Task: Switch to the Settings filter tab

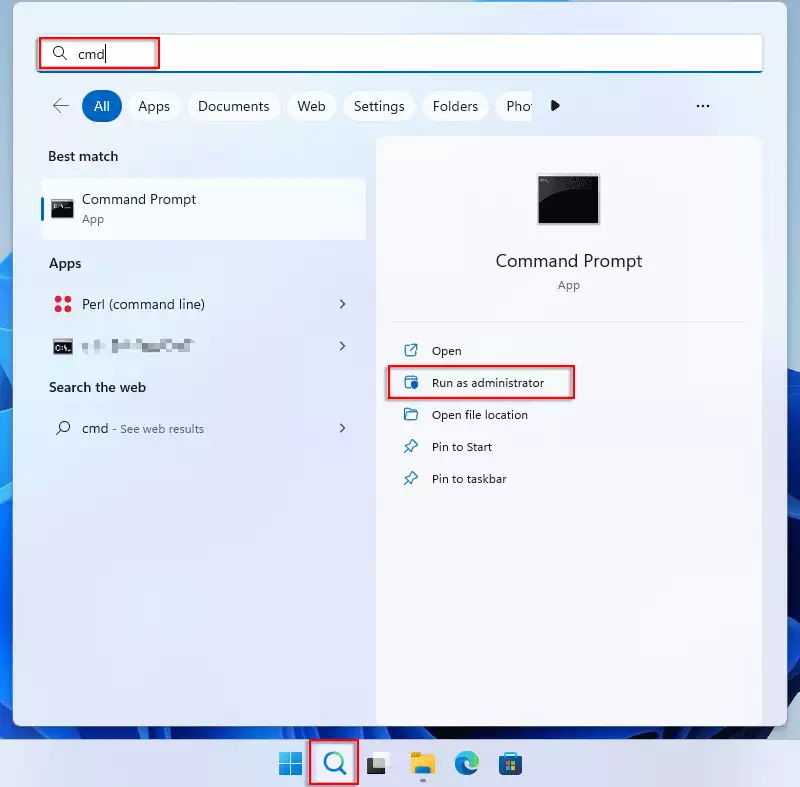Action: tap(379, 106)
